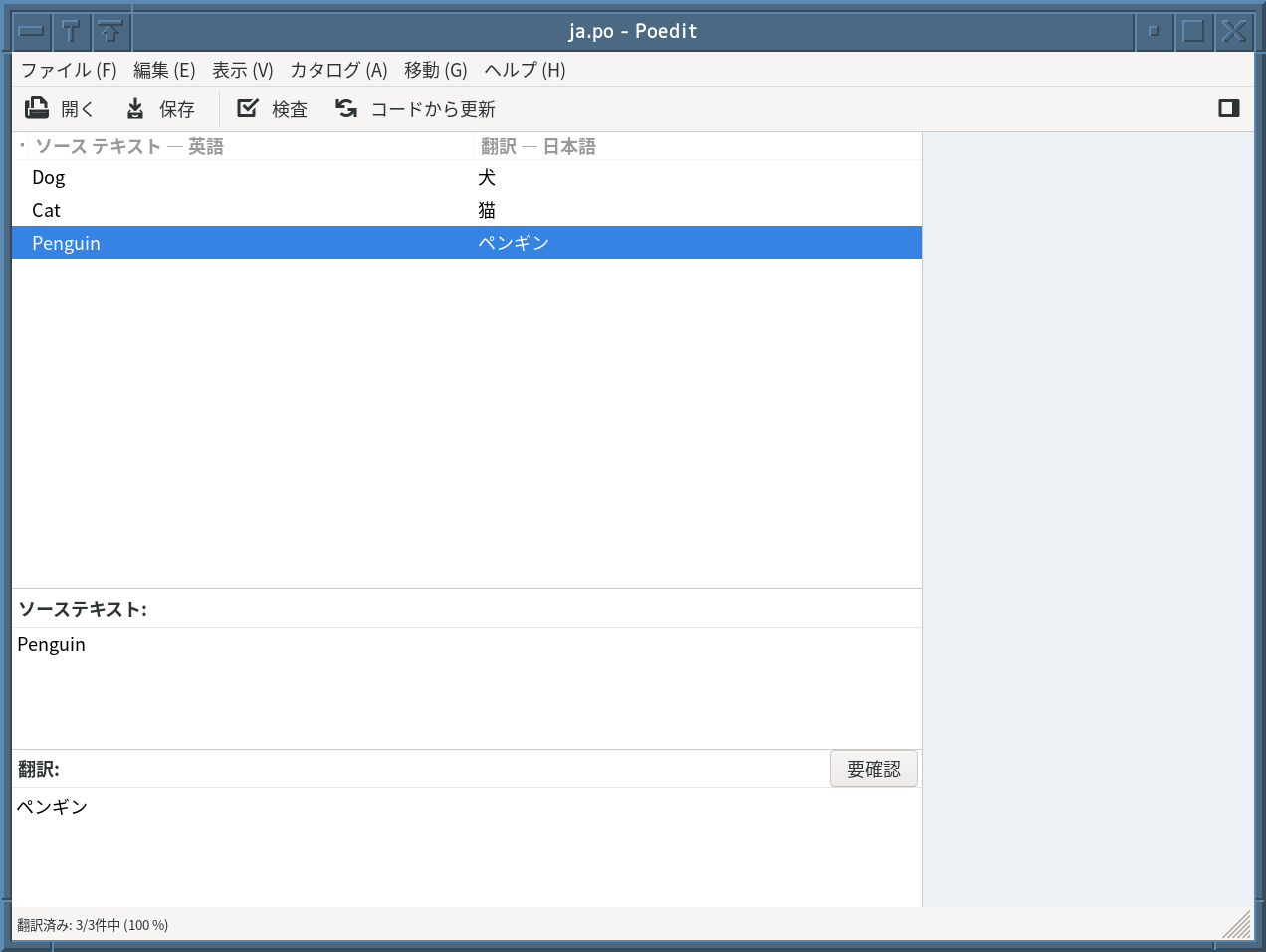Sort by ソース テキスト — 英語 column header
The image size is (1266, 952).
pyautogui.click(x=249, y=146)
